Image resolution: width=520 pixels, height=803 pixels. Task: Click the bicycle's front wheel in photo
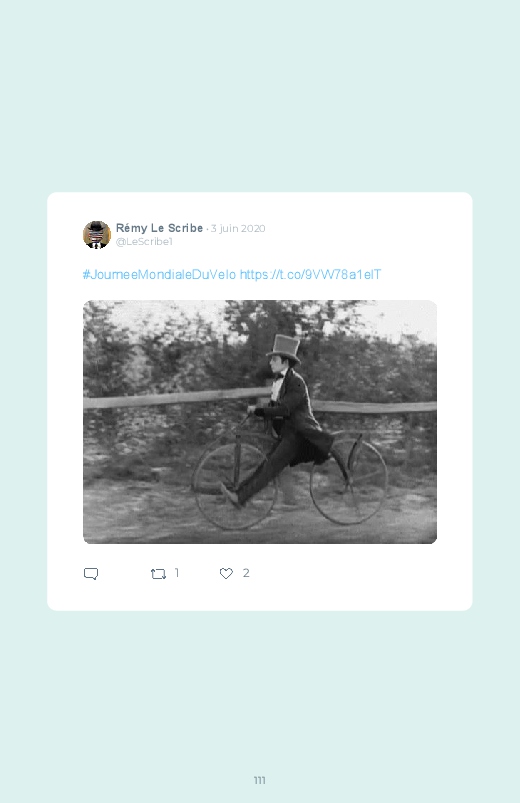235,486
